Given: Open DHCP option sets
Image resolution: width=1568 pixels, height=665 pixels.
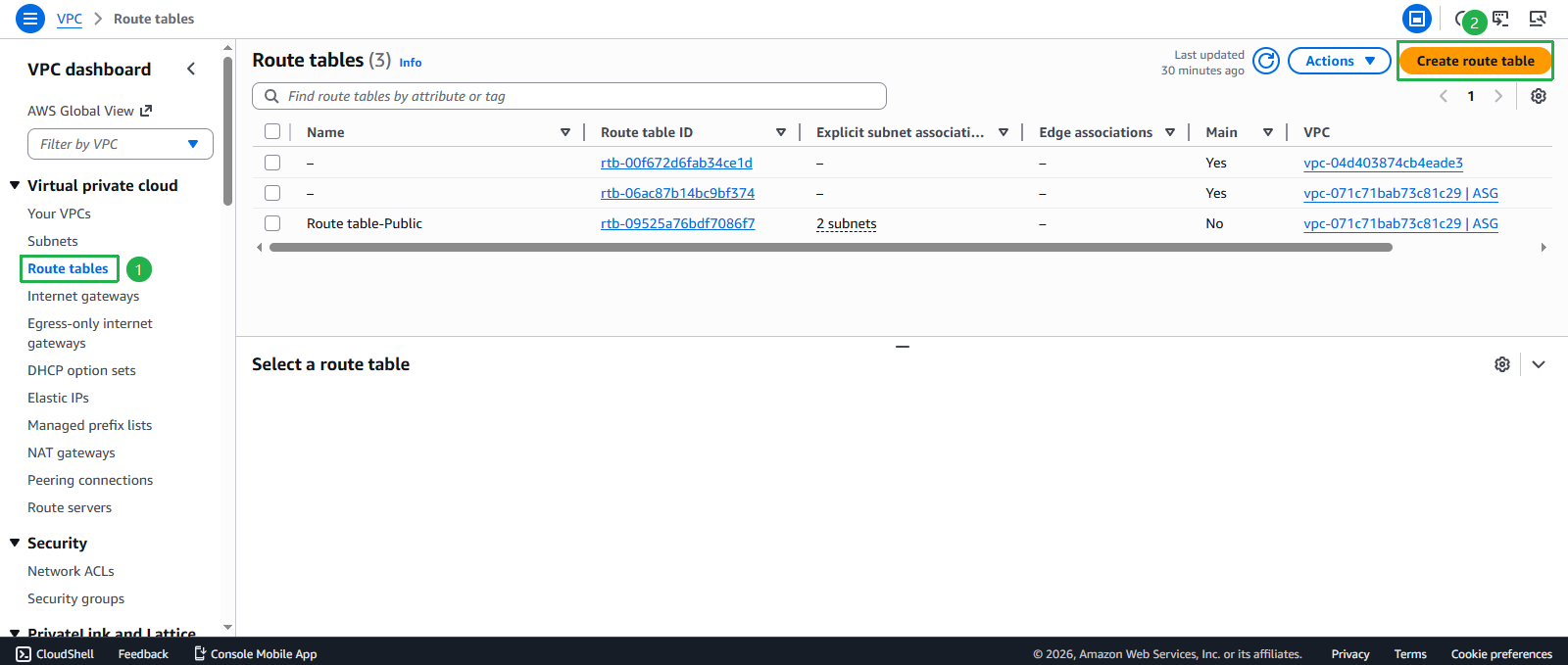Looking at the screenshot, I should click(x=81, y=370).
